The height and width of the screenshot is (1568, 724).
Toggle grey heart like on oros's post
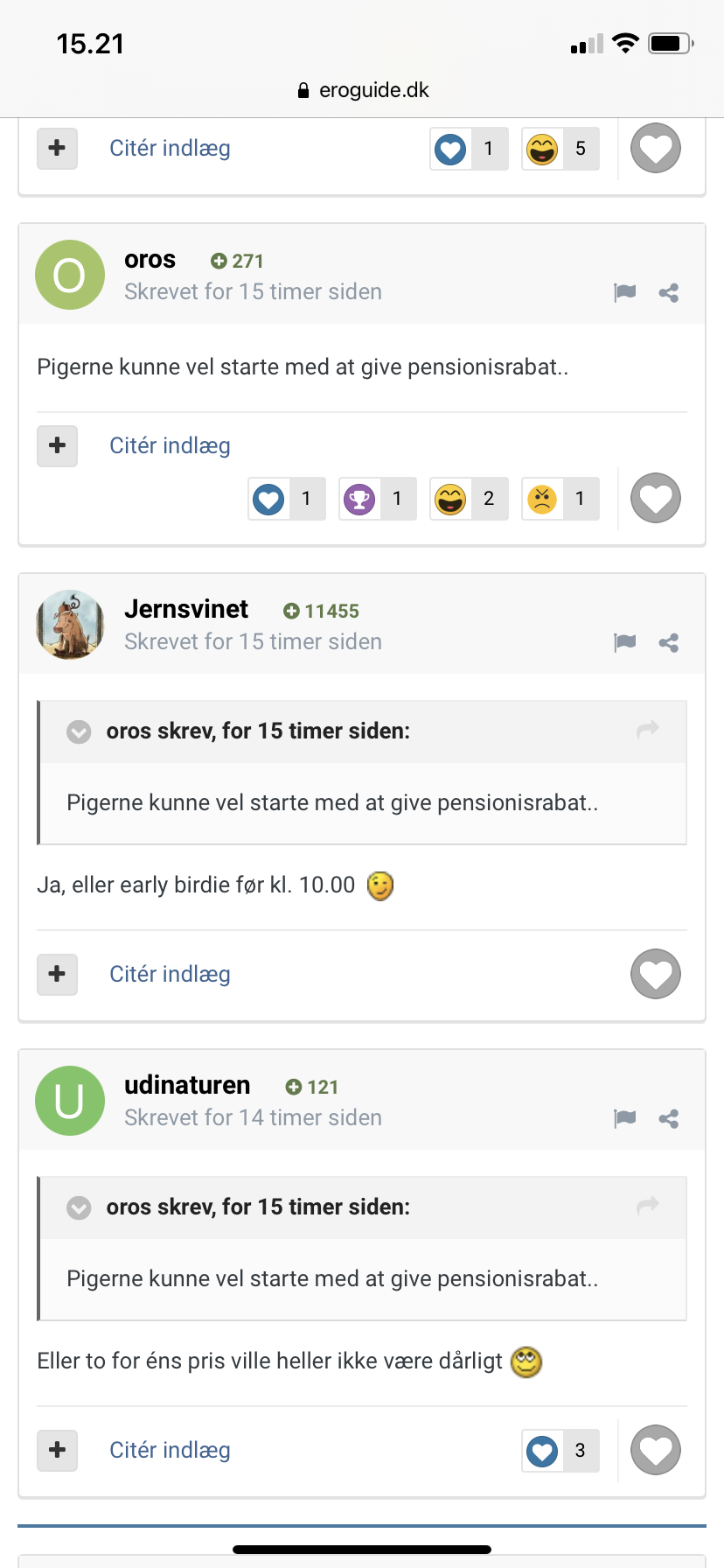tap(656, 498)
